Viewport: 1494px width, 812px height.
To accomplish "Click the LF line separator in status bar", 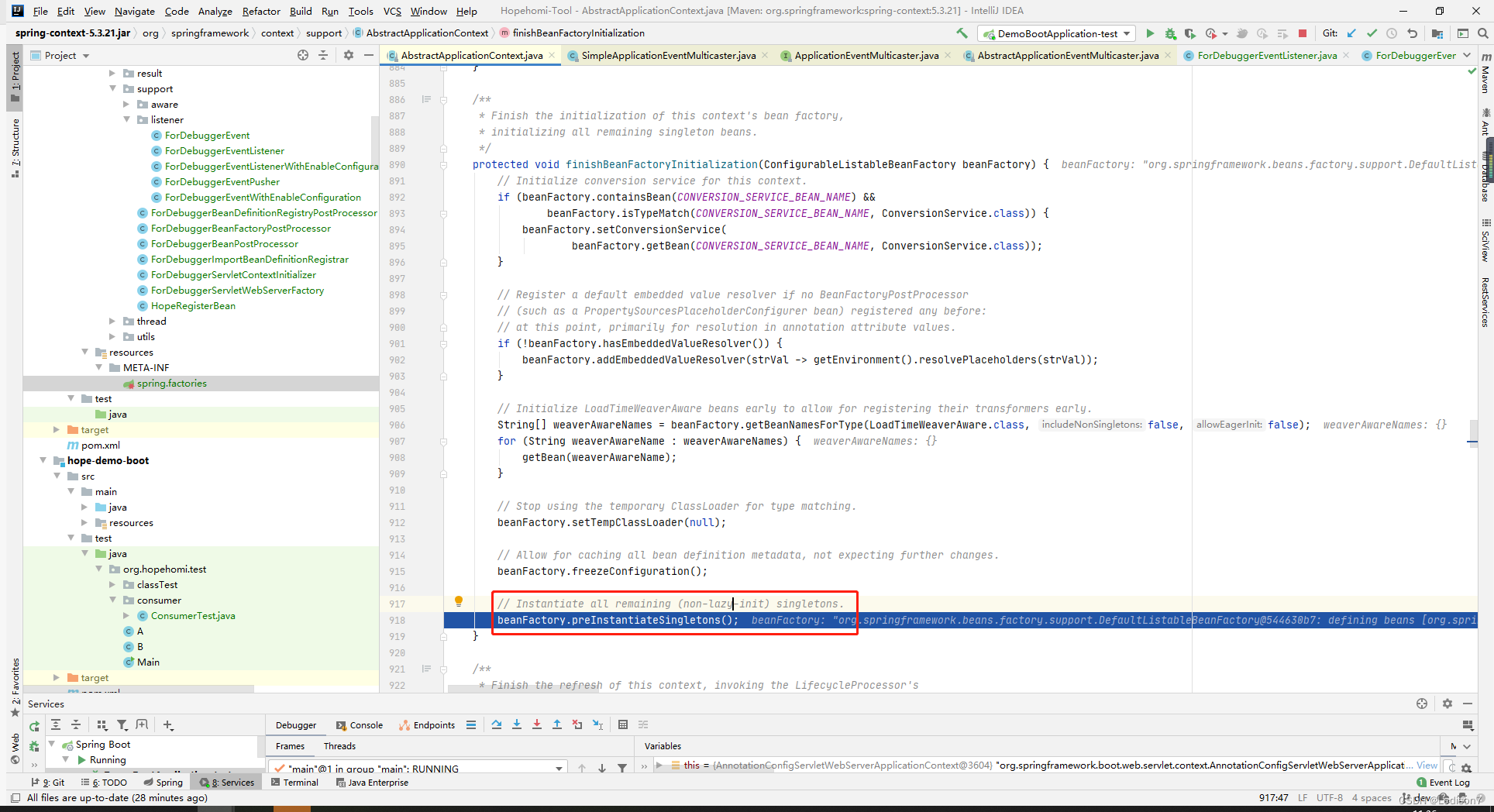I will click(x=1303, y=797).
